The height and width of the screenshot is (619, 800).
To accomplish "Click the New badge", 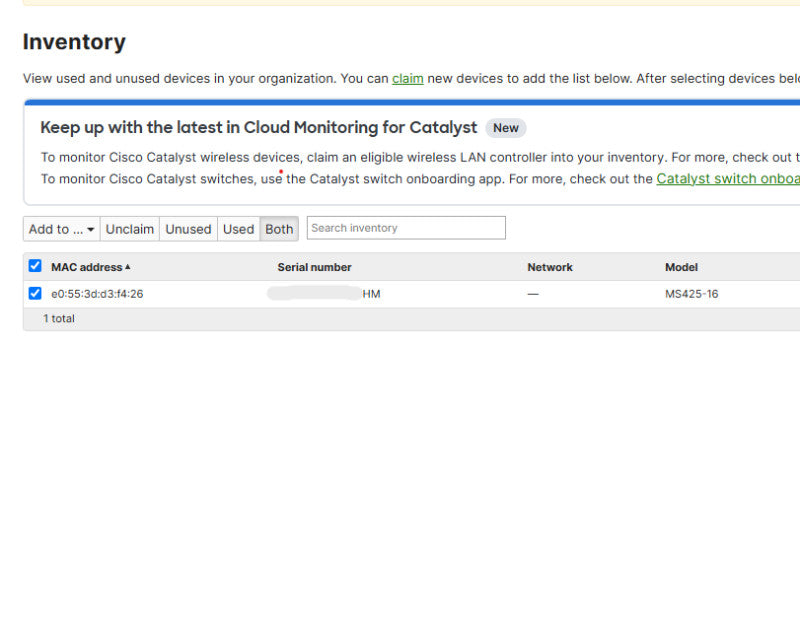I will pos(506,128).
